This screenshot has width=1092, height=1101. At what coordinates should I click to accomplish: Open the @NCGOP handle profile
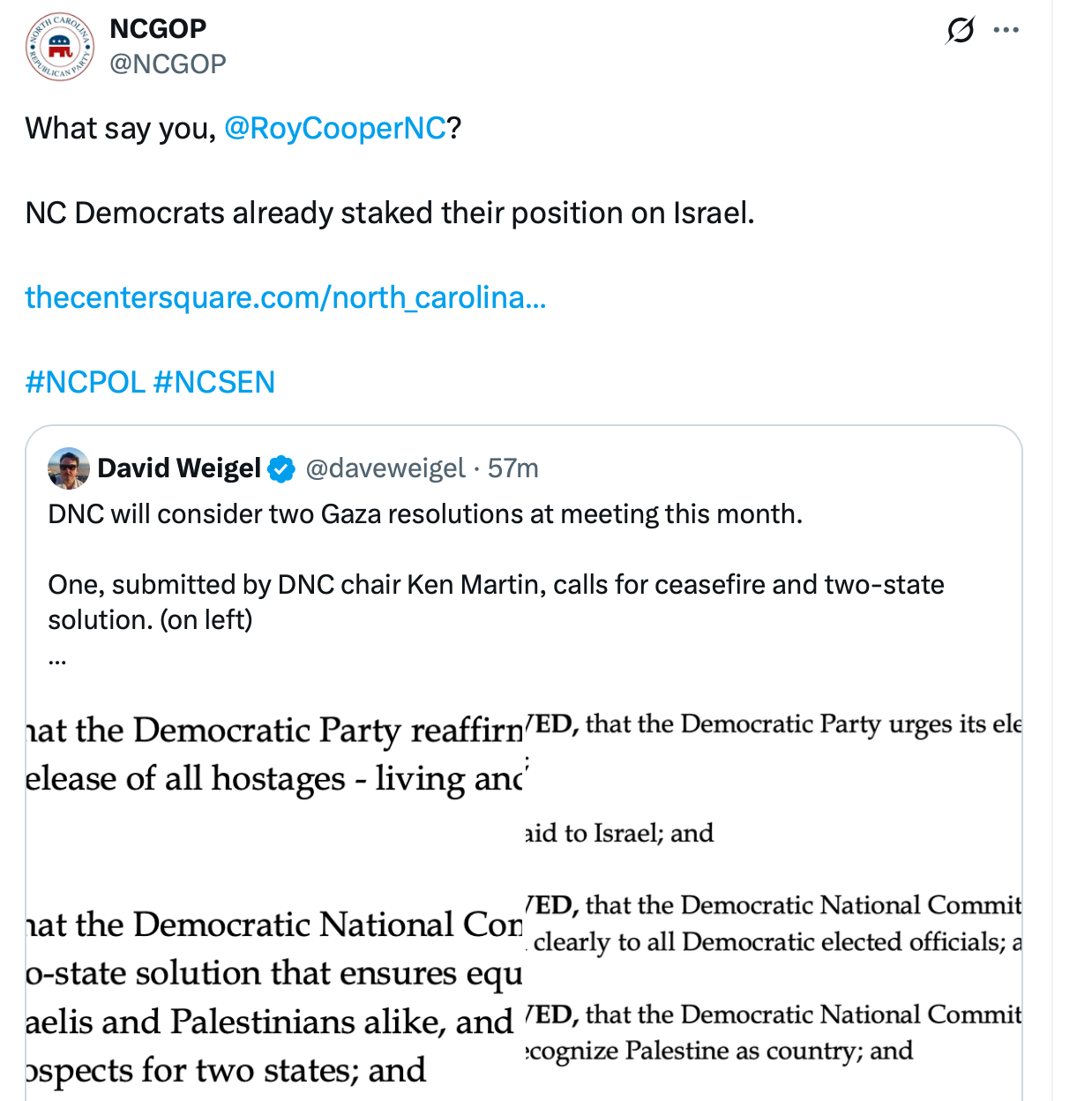[x=168, y=64]
